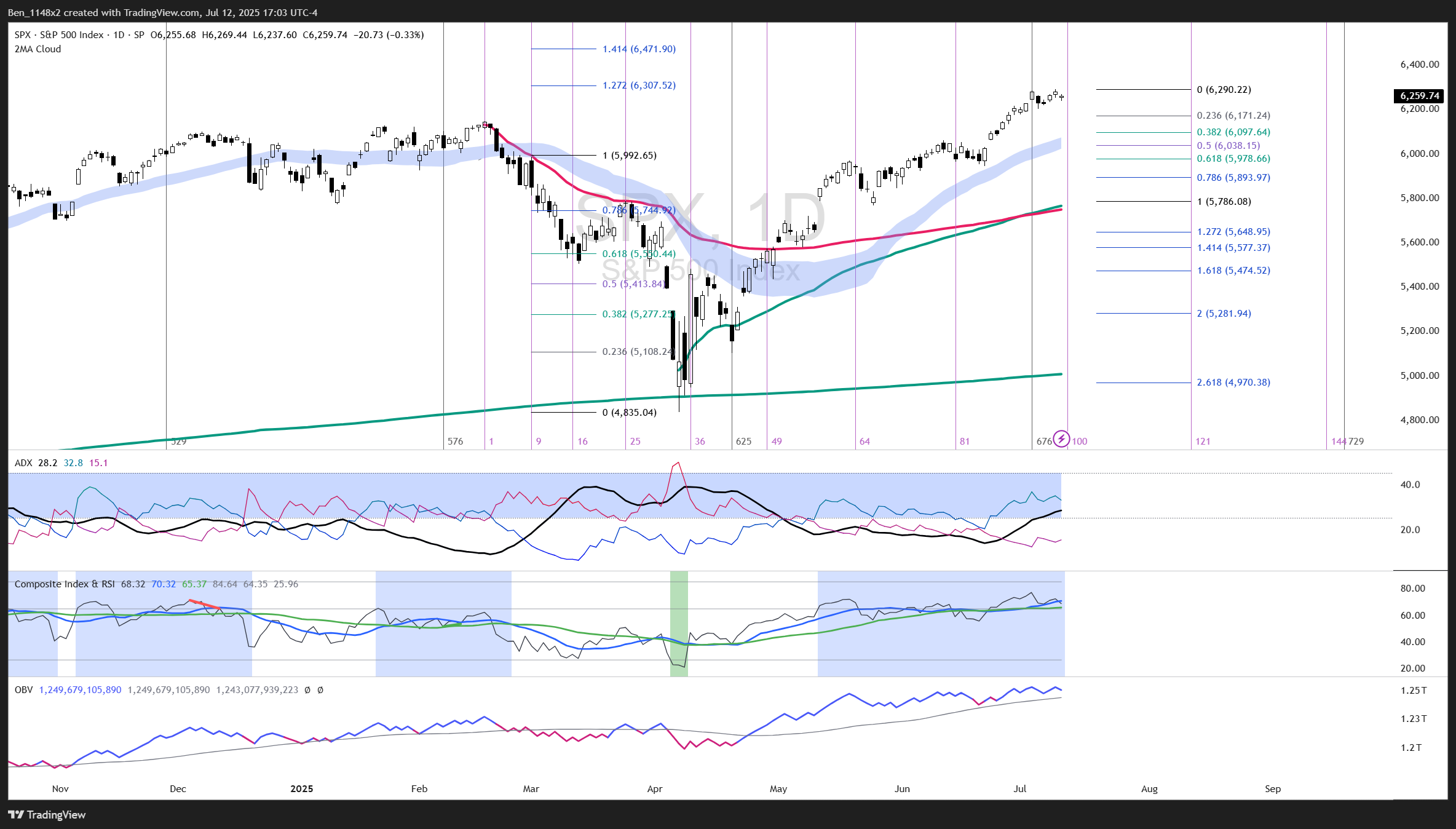Click the Fib time zone marker 121

point(1203,442)
